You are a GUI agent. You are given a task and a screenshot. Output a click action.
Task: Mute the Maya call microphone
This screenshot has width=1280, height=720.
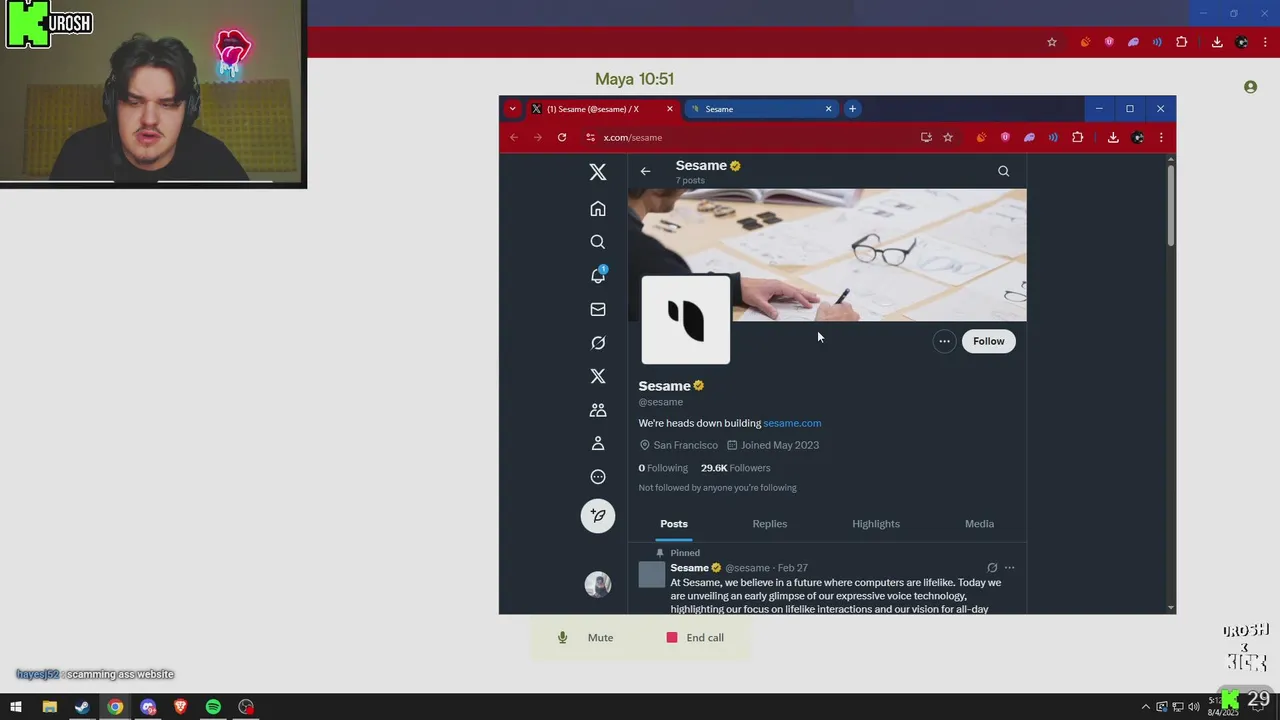coord(586,638)
